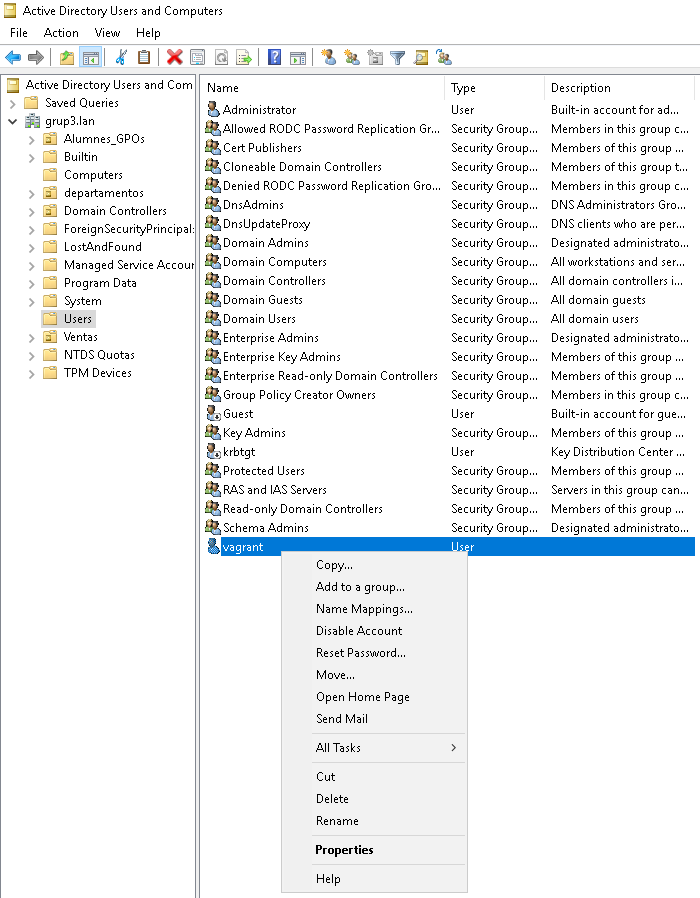Select Domain Controllers folder in tree
Screen dimensions: 700x898
(x=114, y=211)
